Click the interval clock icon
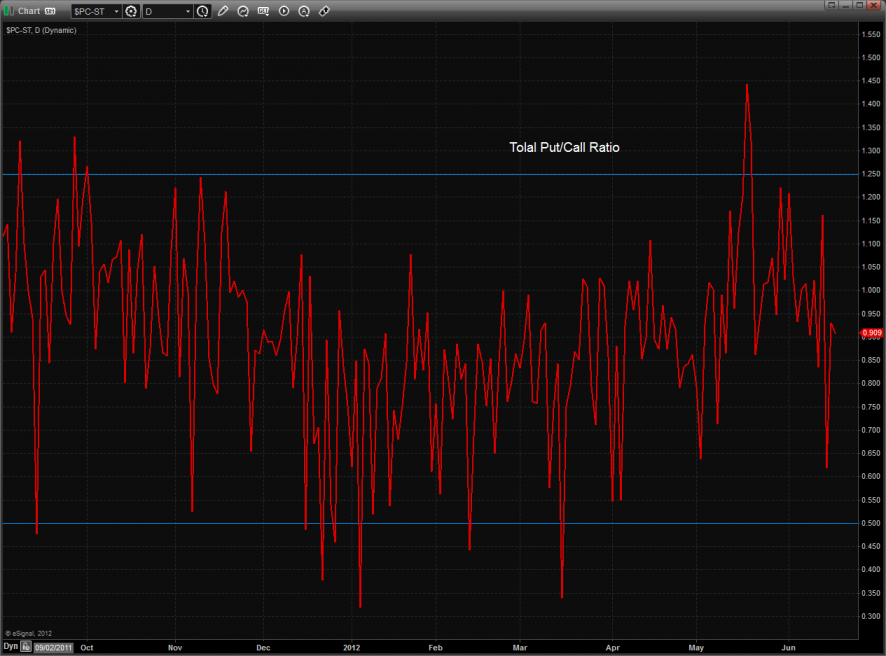 tap(203, 11)
